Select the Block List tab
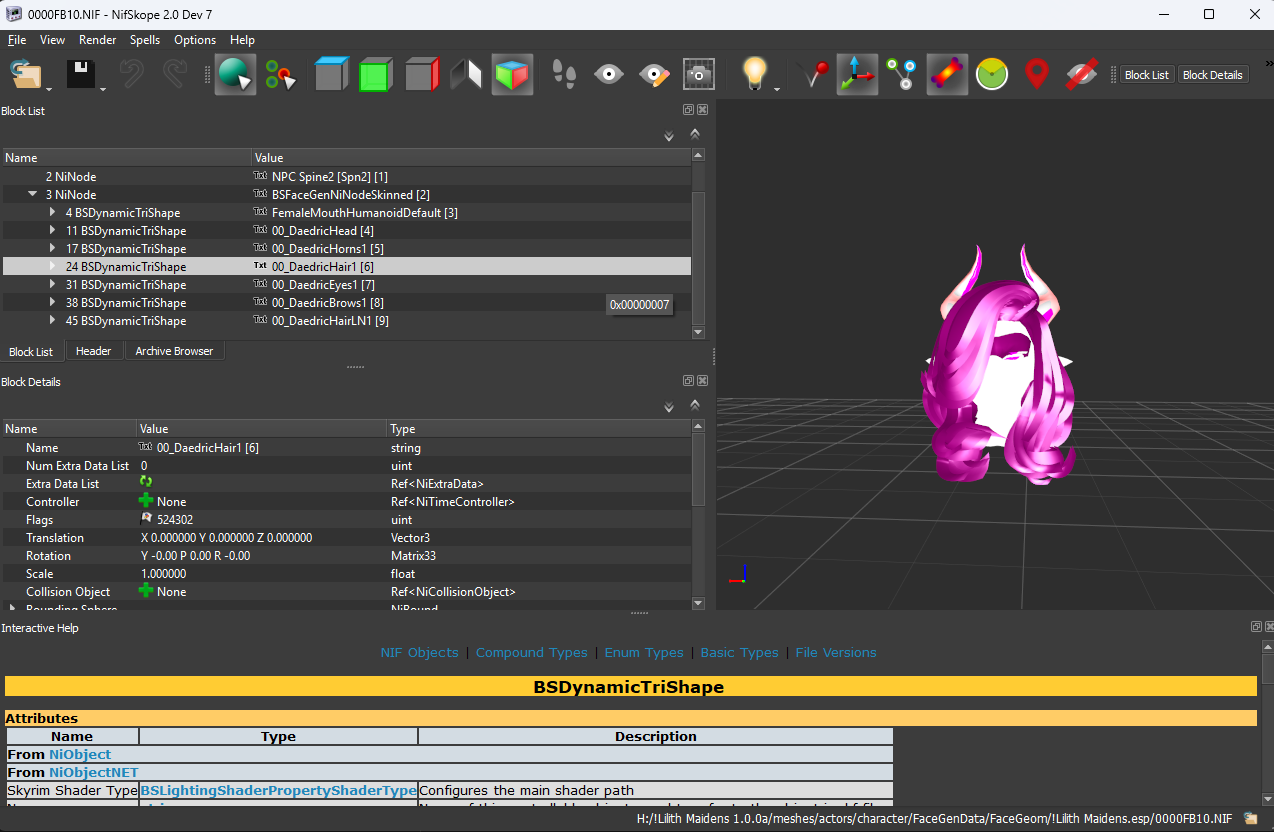Viewport: 1274px width, 832px height. click(31, 351)
